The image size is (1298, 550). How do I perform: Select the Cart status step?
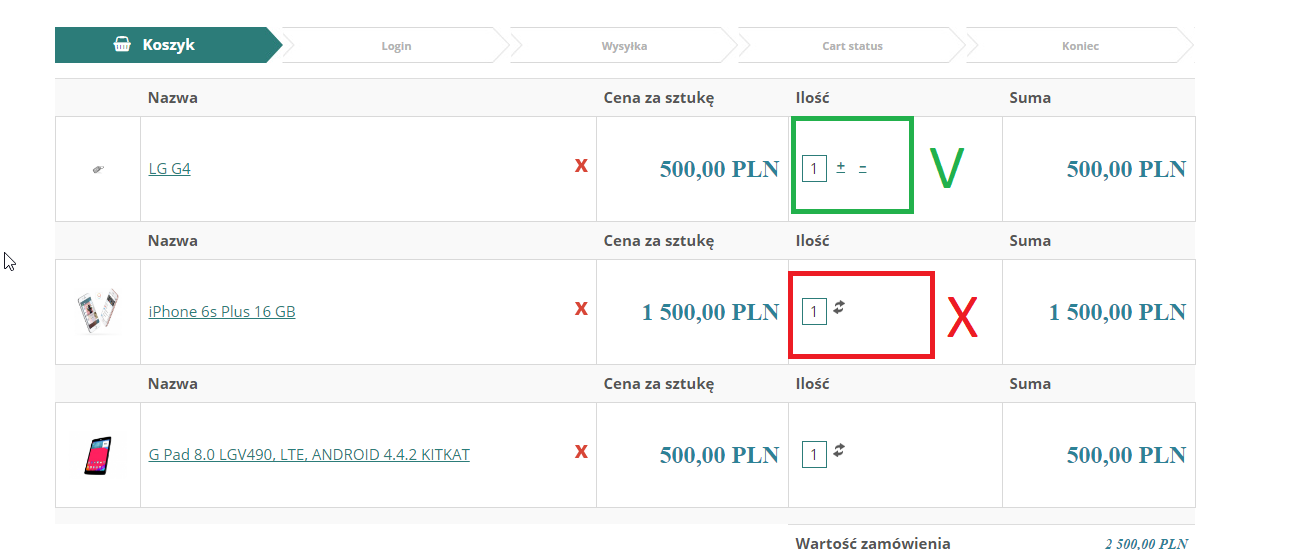852,46
